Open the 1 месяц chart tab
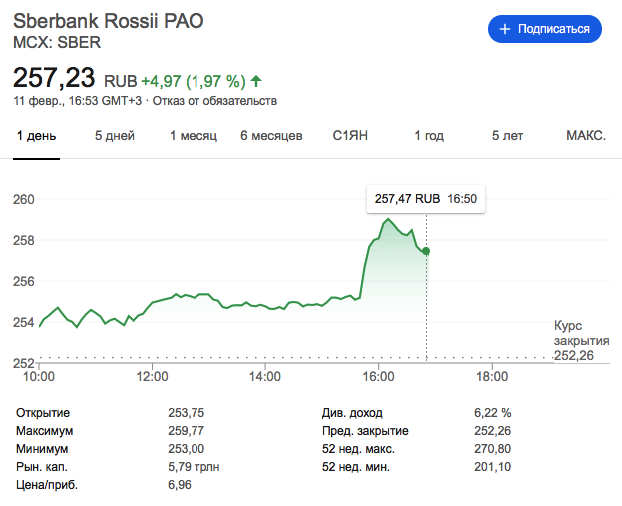Screen dimensions: 622x506 [193, 136]
